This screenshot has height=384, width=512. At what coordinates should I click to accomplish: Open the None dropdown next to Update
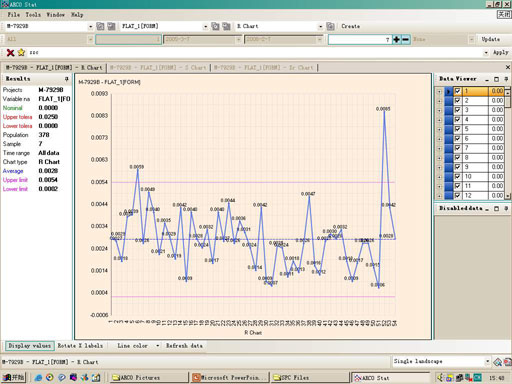tap(471, 40)
